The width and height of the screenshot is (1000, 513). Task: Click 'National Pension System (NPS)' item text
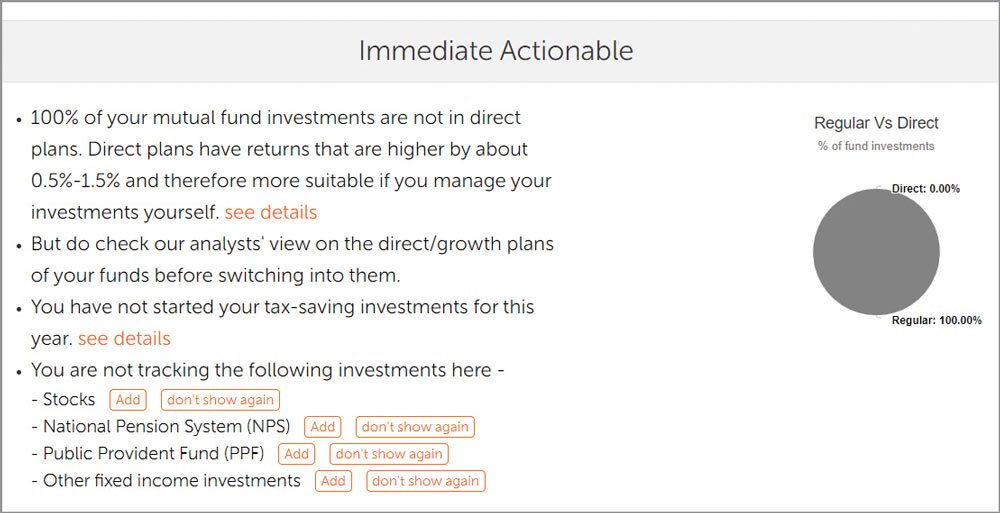tap(166, 426)
